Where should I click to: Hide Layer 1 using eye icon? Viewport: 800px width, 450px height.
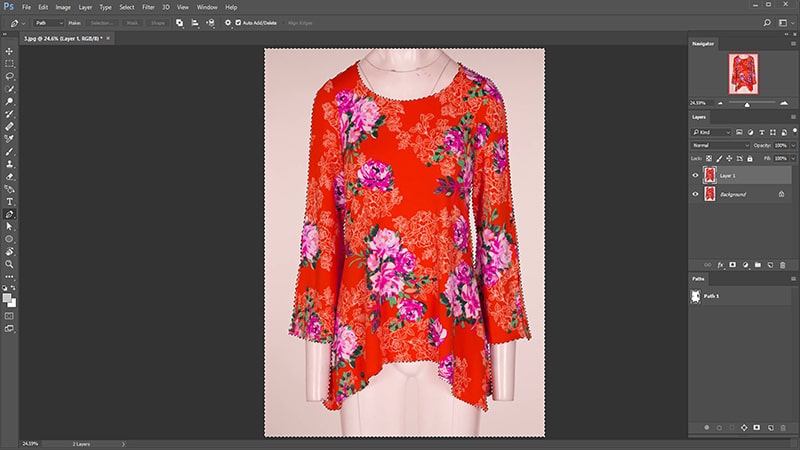(x=695, y=176)
